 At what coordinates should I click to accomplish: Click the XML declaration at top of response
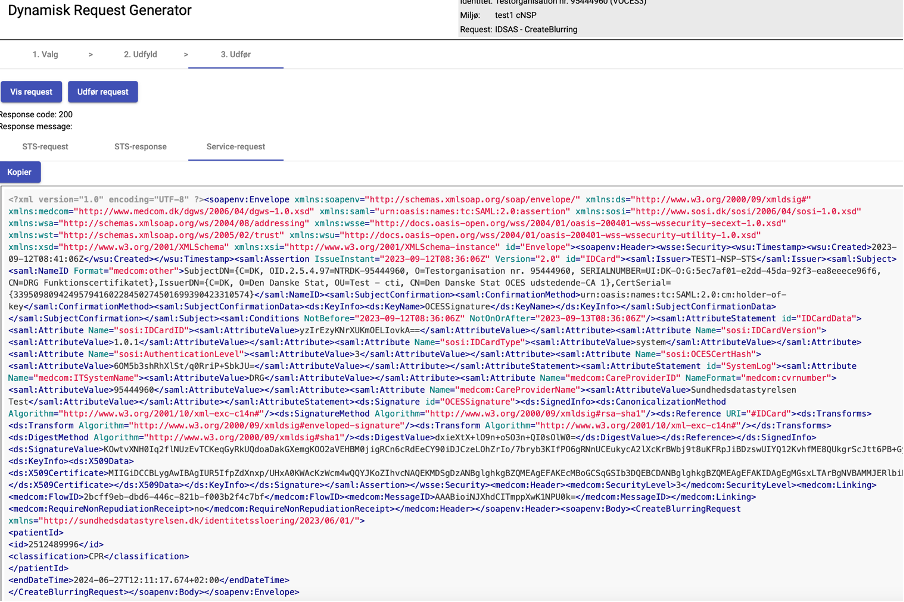(100, 199)
